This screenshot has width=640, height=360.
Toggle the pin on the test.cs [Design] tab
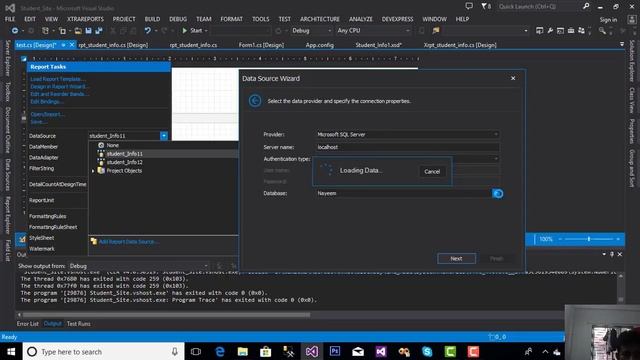(x=63, y=45)
